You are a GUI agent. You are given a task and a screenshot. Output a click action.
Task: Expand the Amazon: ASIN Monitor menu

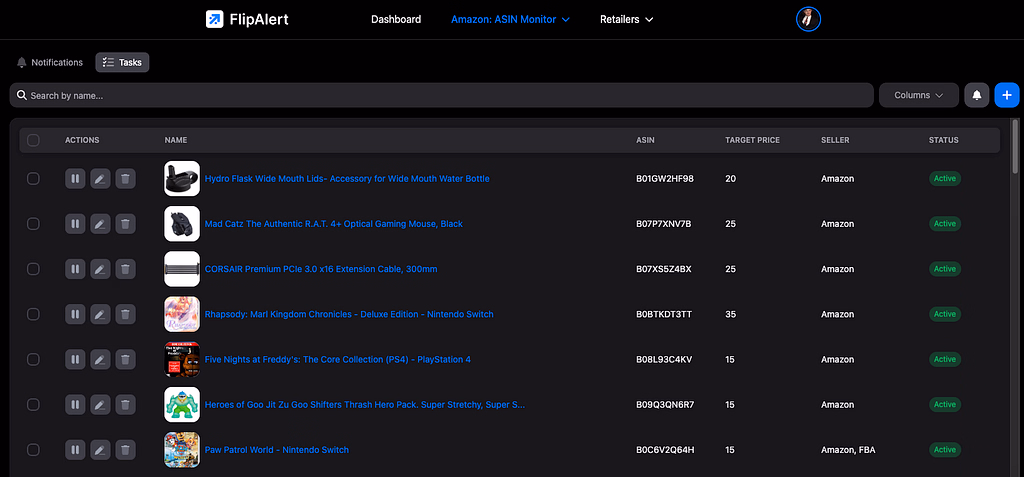coord(510,20)
